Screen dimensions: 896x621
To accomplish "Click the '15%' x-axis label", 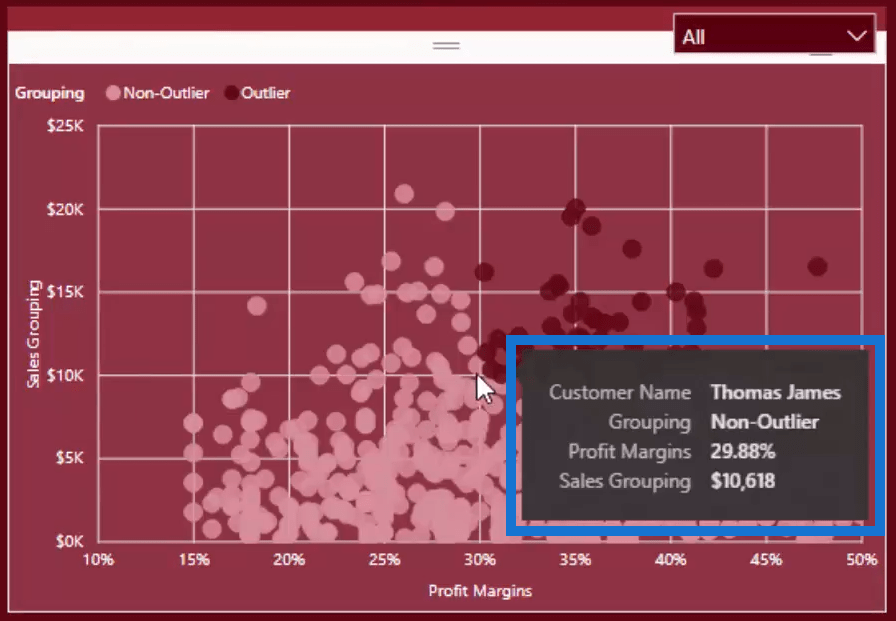I will (x=194, y=560).
